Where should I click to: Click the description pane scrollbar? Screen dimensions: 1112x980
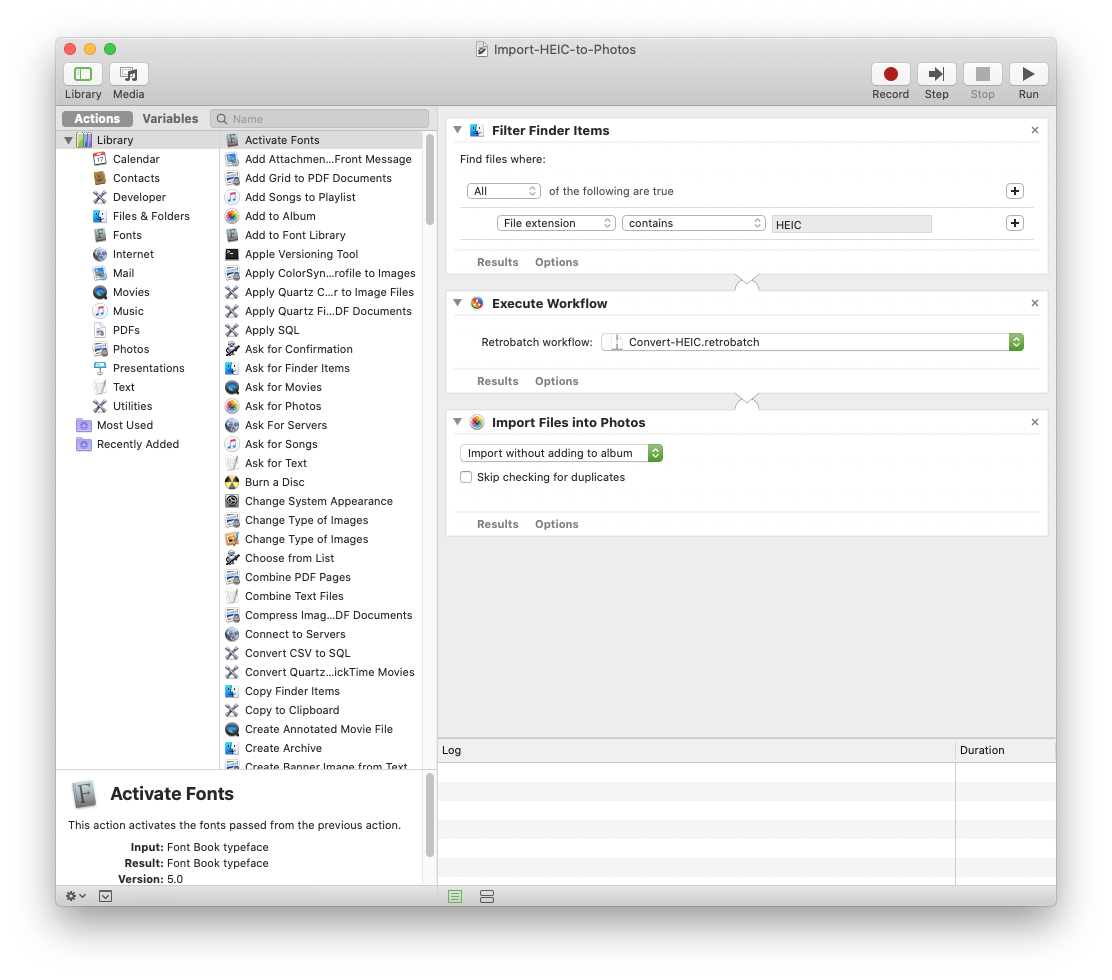(430, 815)
